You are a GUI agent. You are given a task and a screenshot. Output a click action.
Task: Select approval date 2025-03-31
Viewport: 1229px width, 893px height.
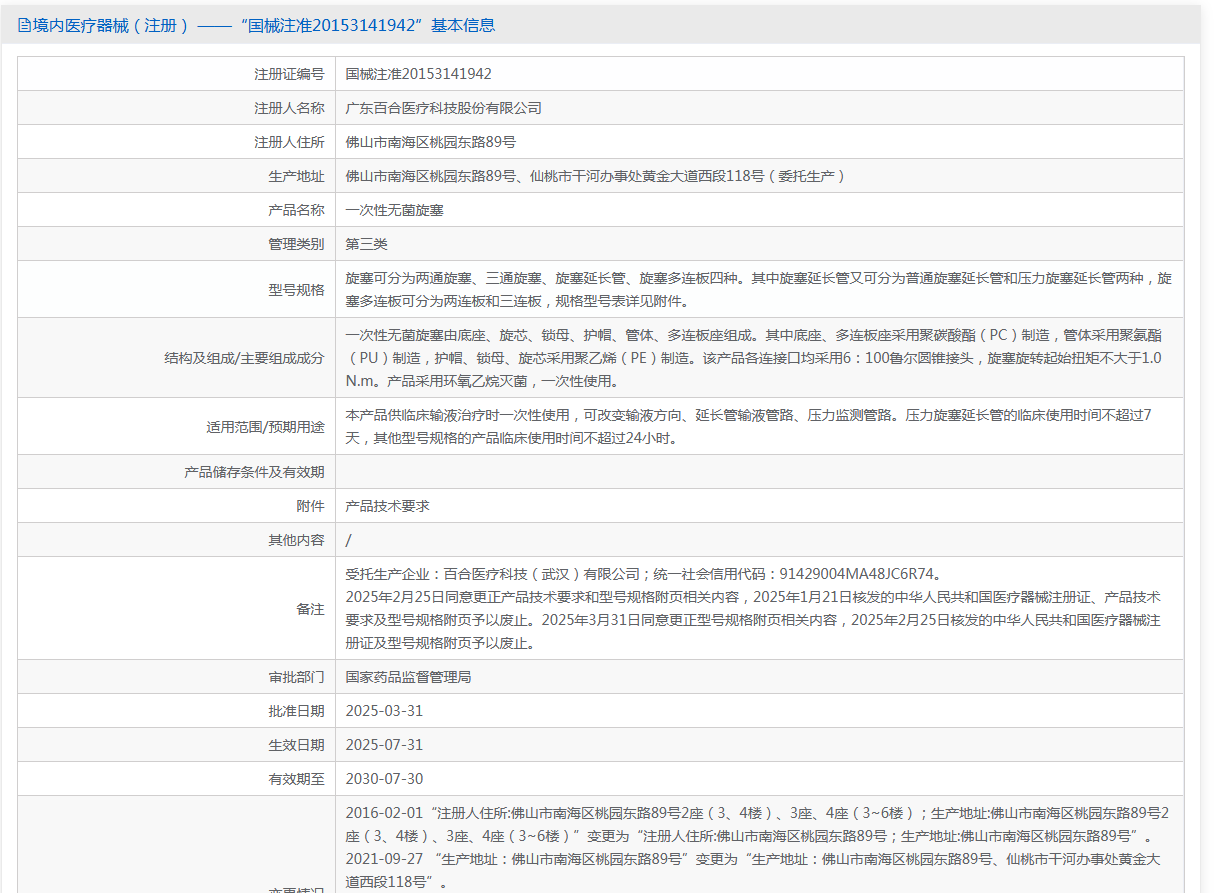[x=384, y=711]
